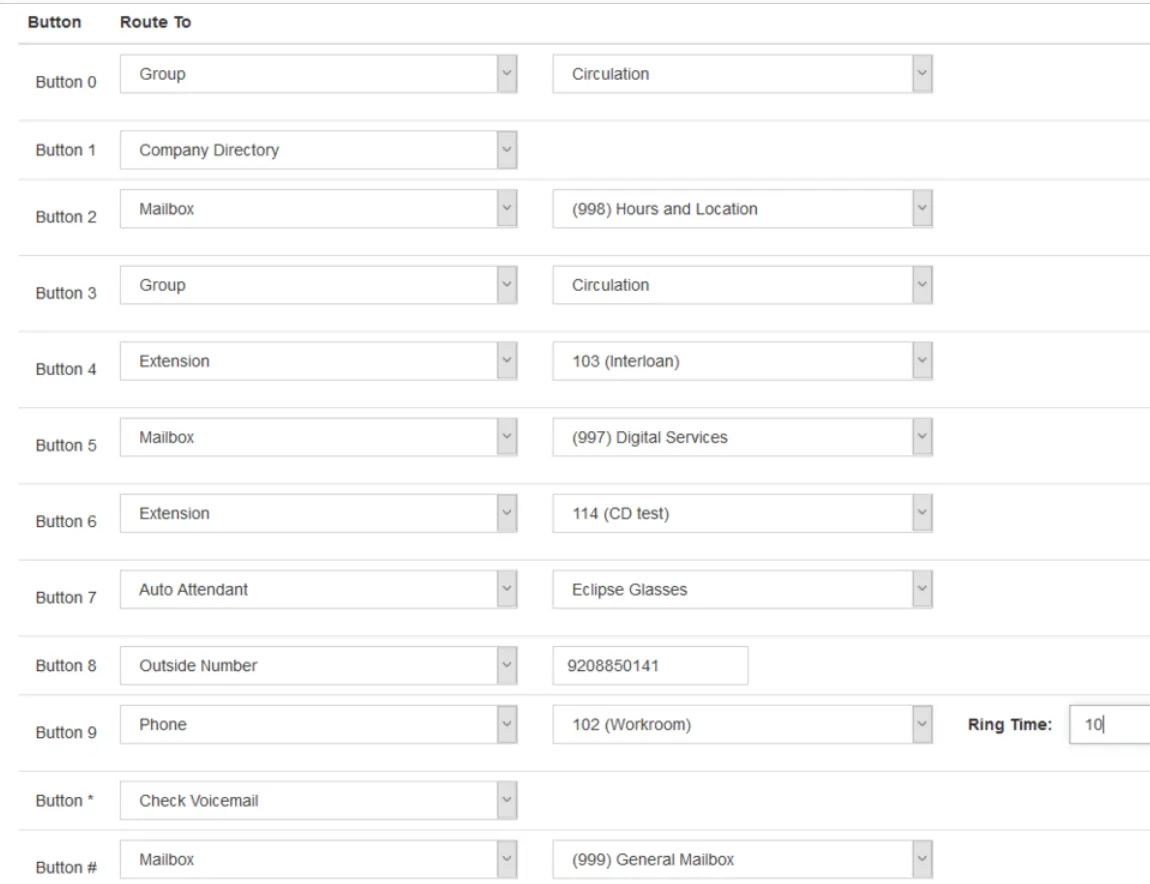This screenshot has height=884, width=1150.
Task: Expand Button 1 Company Directory dropdown
Action: [318, 151]
